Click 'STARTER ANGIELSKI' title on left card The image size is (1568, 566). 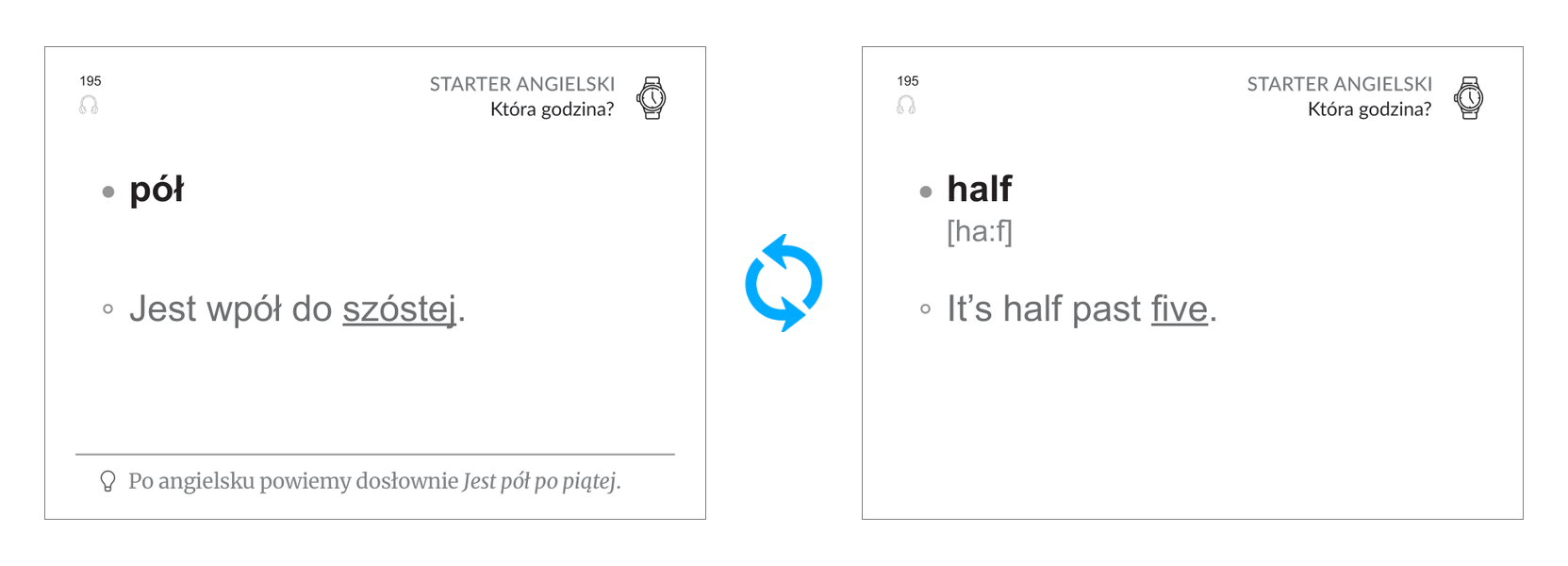[x=522, y=84]
